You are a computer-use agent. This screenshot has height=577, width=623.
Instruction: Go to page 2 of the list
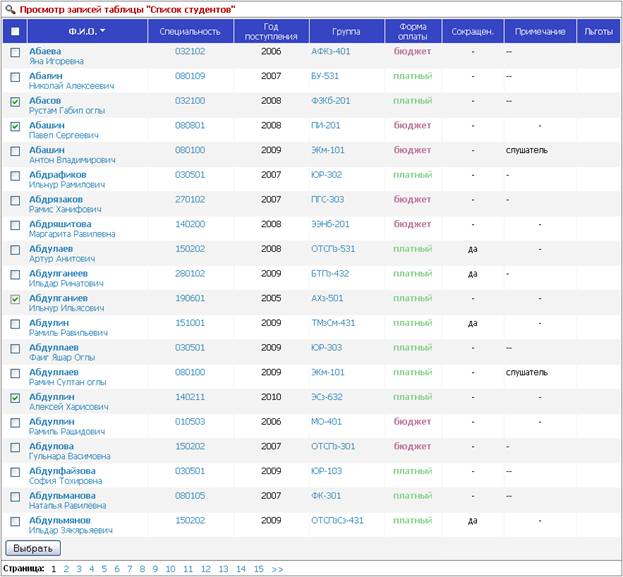66,569
